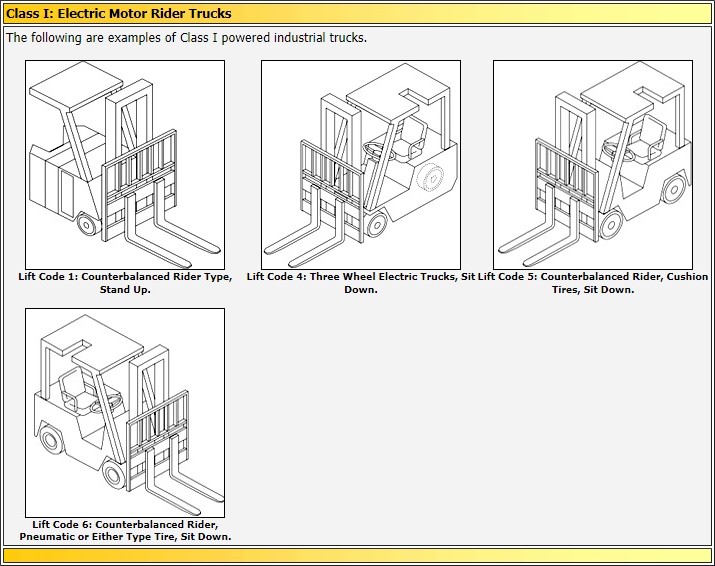Open the Lift Code 5 cushion tire truck picture
The width and height of the screenshot is (715, 566).
(593, 164)
